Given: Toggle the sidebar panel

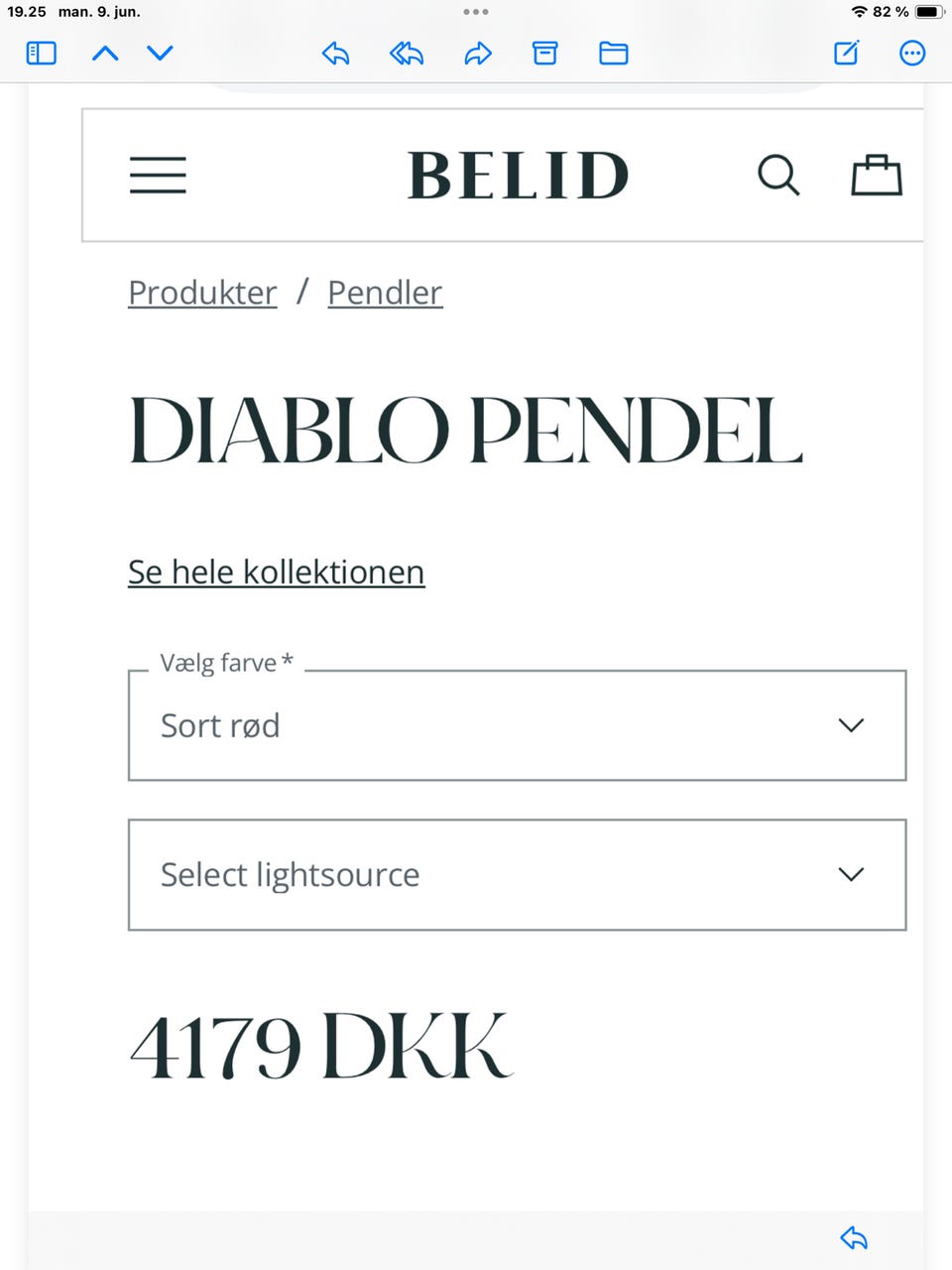Looking at the screenshot, I should tap(41, 54).
